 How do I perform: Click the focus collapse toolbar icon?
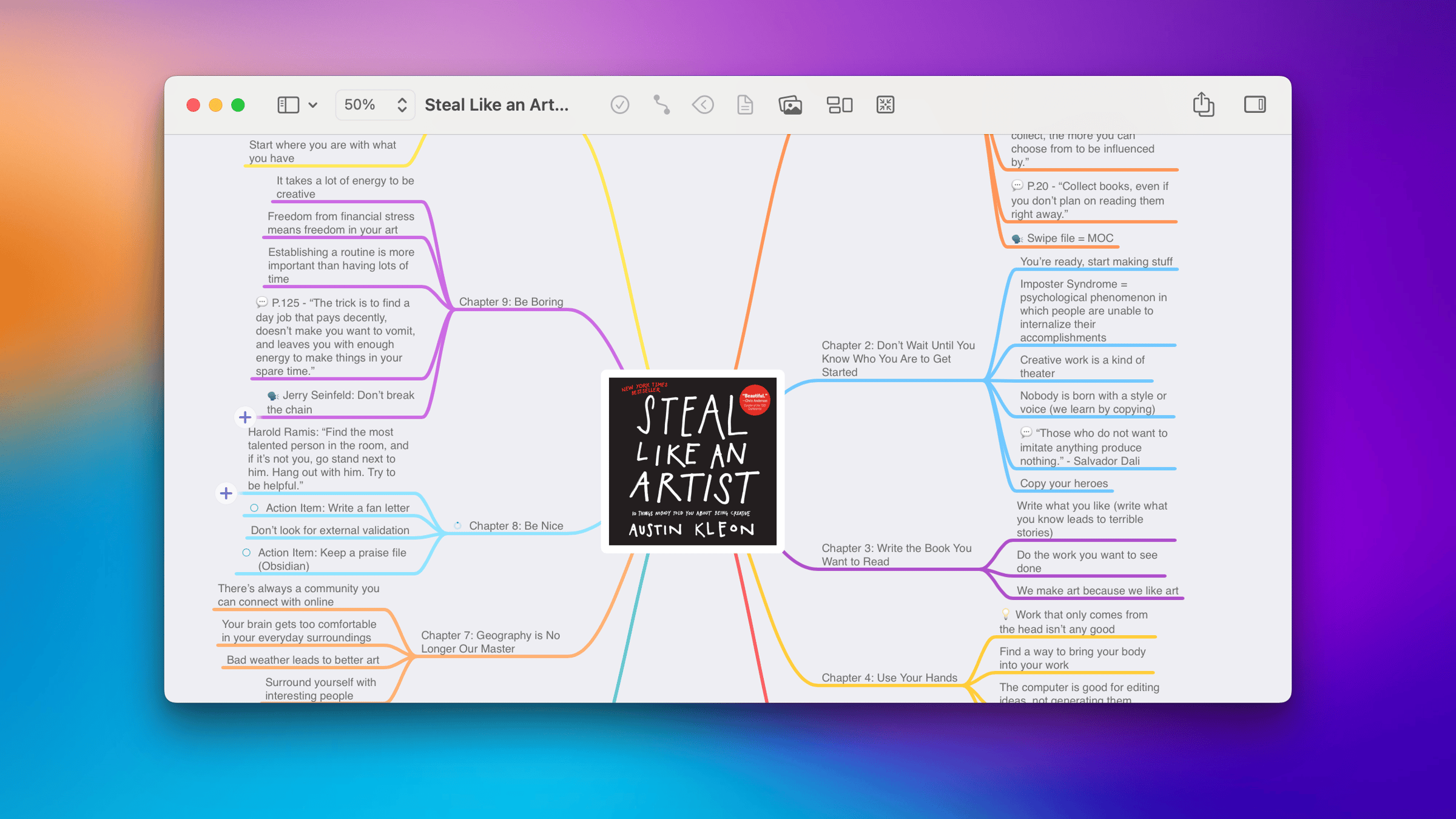pyautogui.click(x=885, y=105)
